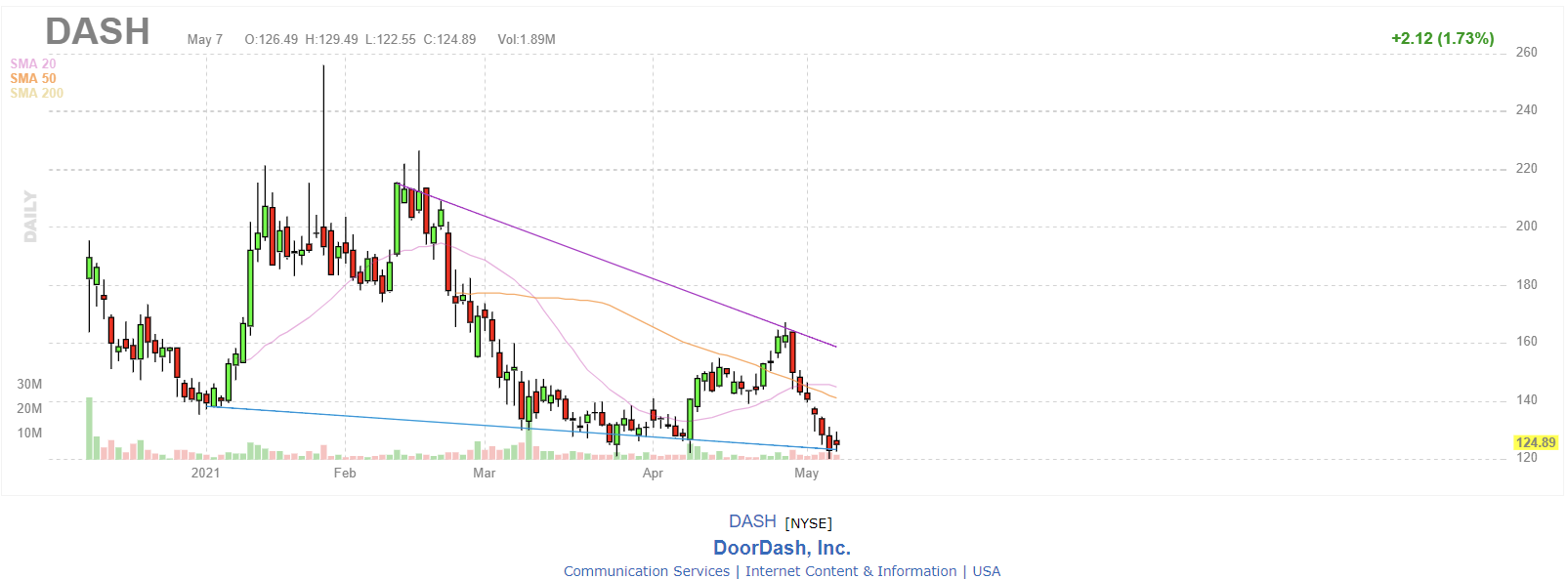This screenshot has height=579, width=1568.
Task: Click the 240 price axis label
Action: click(x=1526, y=110)
